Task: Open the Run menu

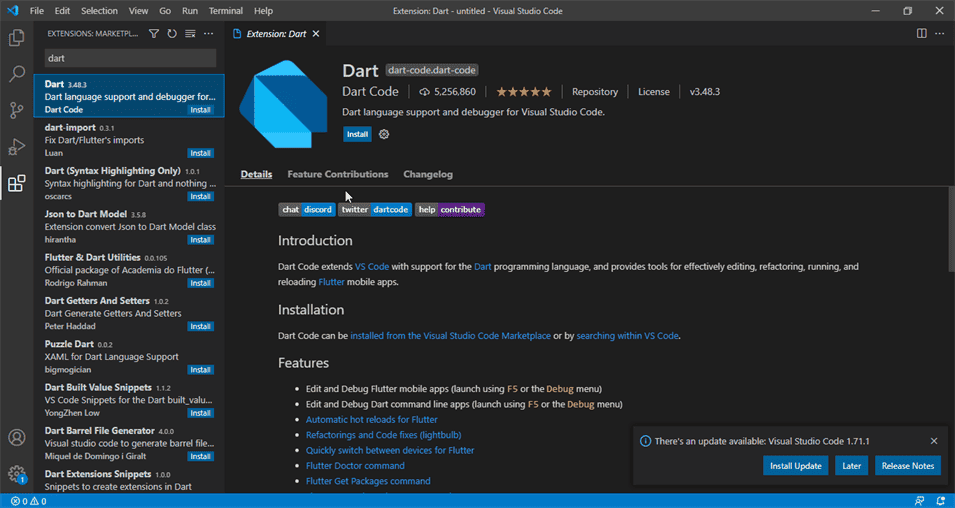Action: 190,11
